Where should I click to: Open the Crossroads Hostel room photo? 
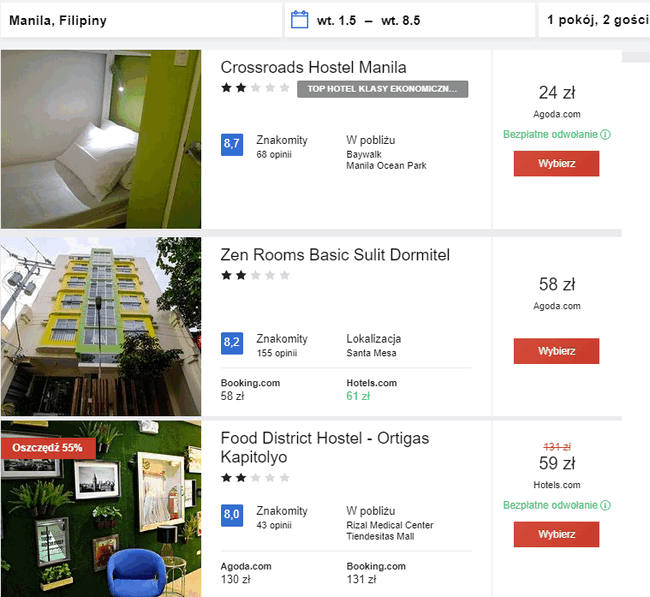tap(101, 139)
